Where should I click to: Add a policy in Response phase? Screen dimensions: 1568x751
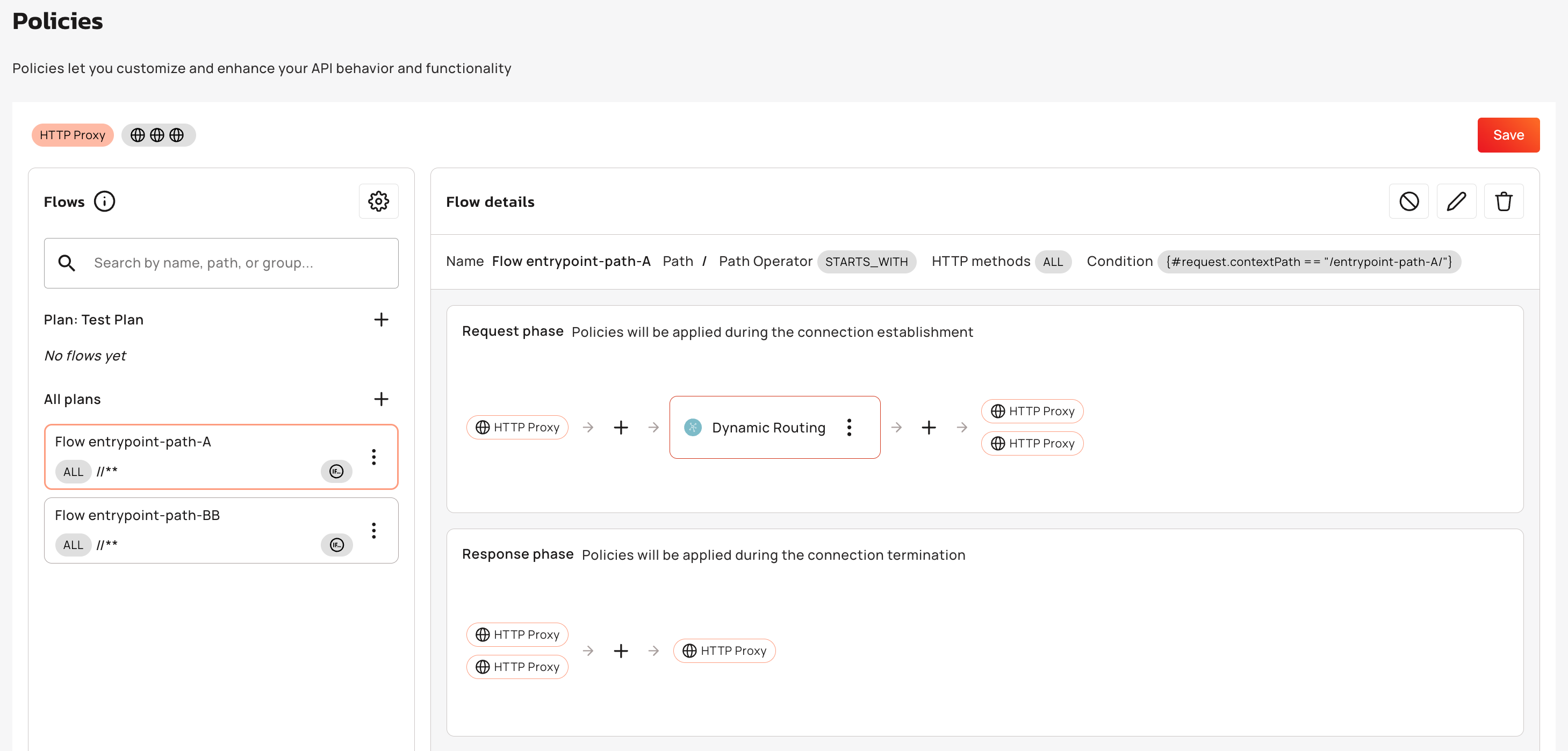(621, 651)
